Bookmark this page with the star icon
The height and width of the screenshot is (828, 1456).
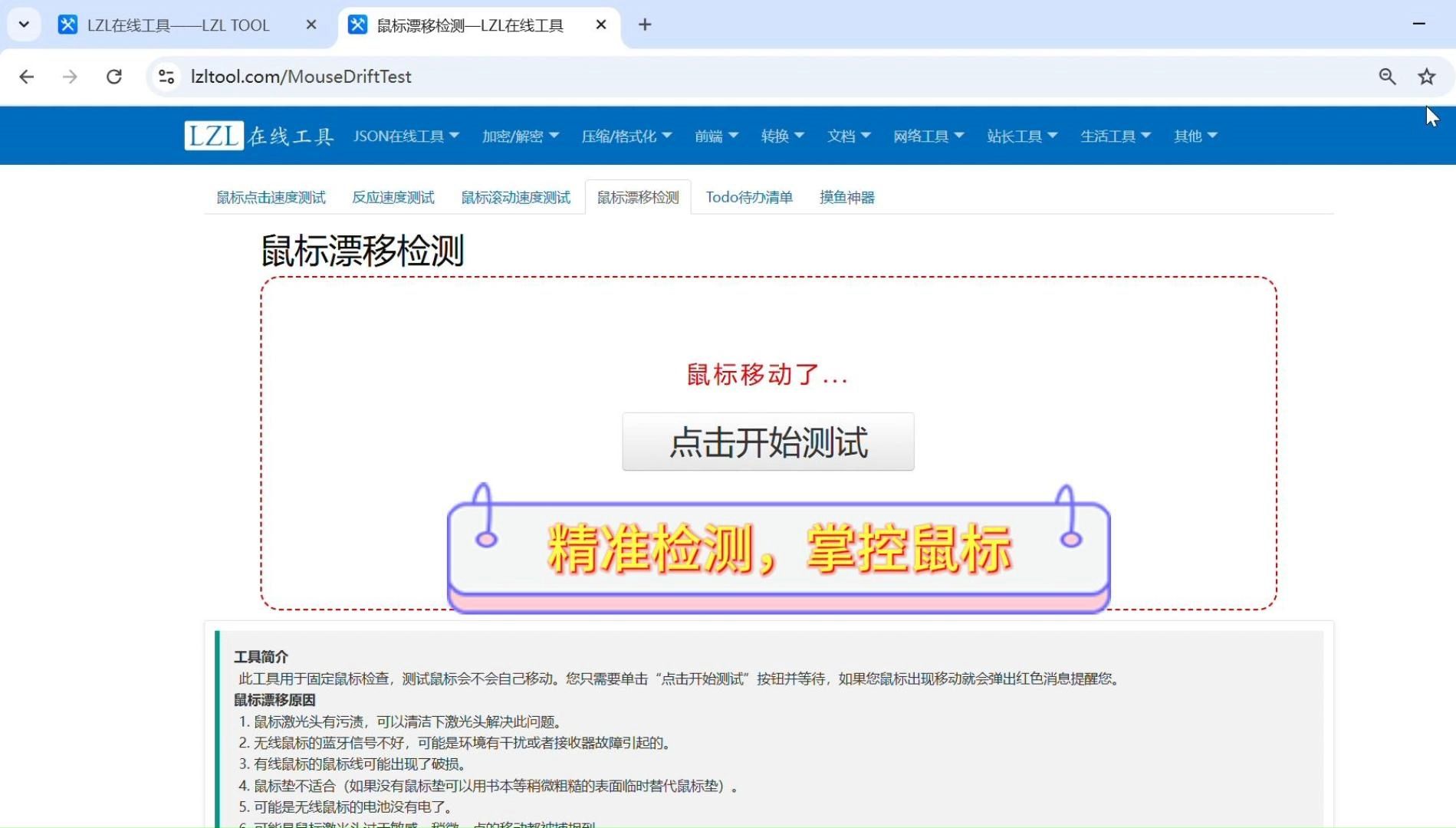coord(1426,77)
